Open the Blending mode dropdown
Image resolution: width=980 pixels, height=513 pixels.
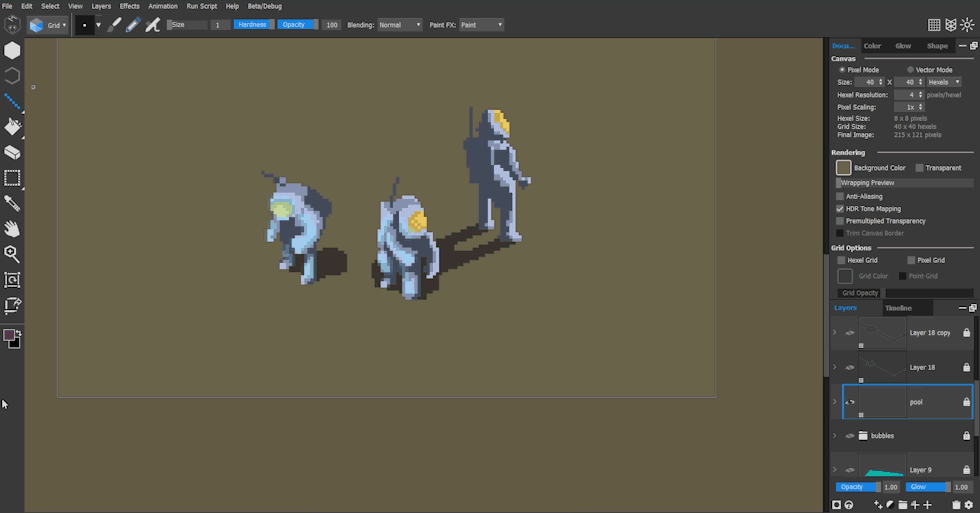pos(399,25)
